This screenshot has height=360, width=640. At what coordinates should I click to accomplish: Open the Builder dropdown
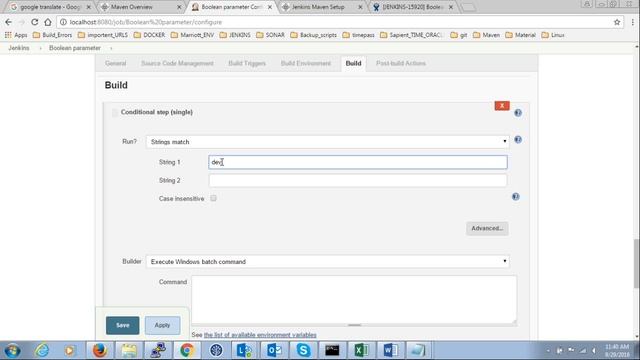(x=328, y=261)
